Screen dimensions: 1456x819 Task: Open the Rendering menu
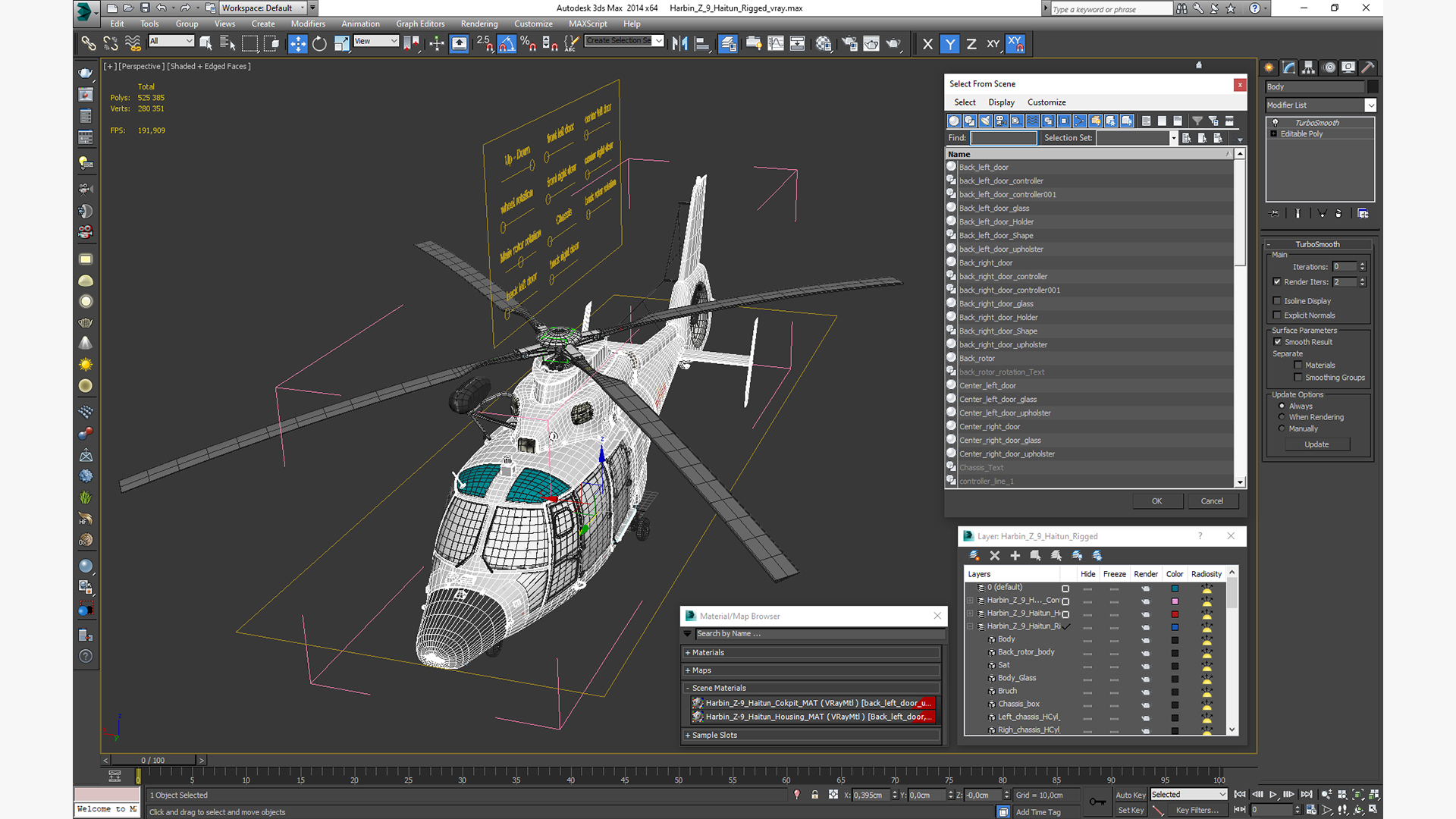coord(479,24)
